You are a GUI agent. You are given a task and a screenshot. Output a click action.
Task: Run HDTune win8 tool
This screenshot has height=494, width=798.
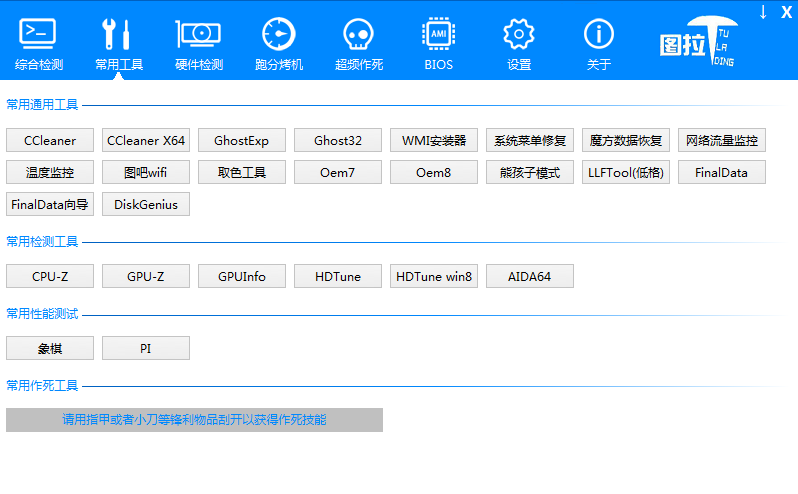434,276
